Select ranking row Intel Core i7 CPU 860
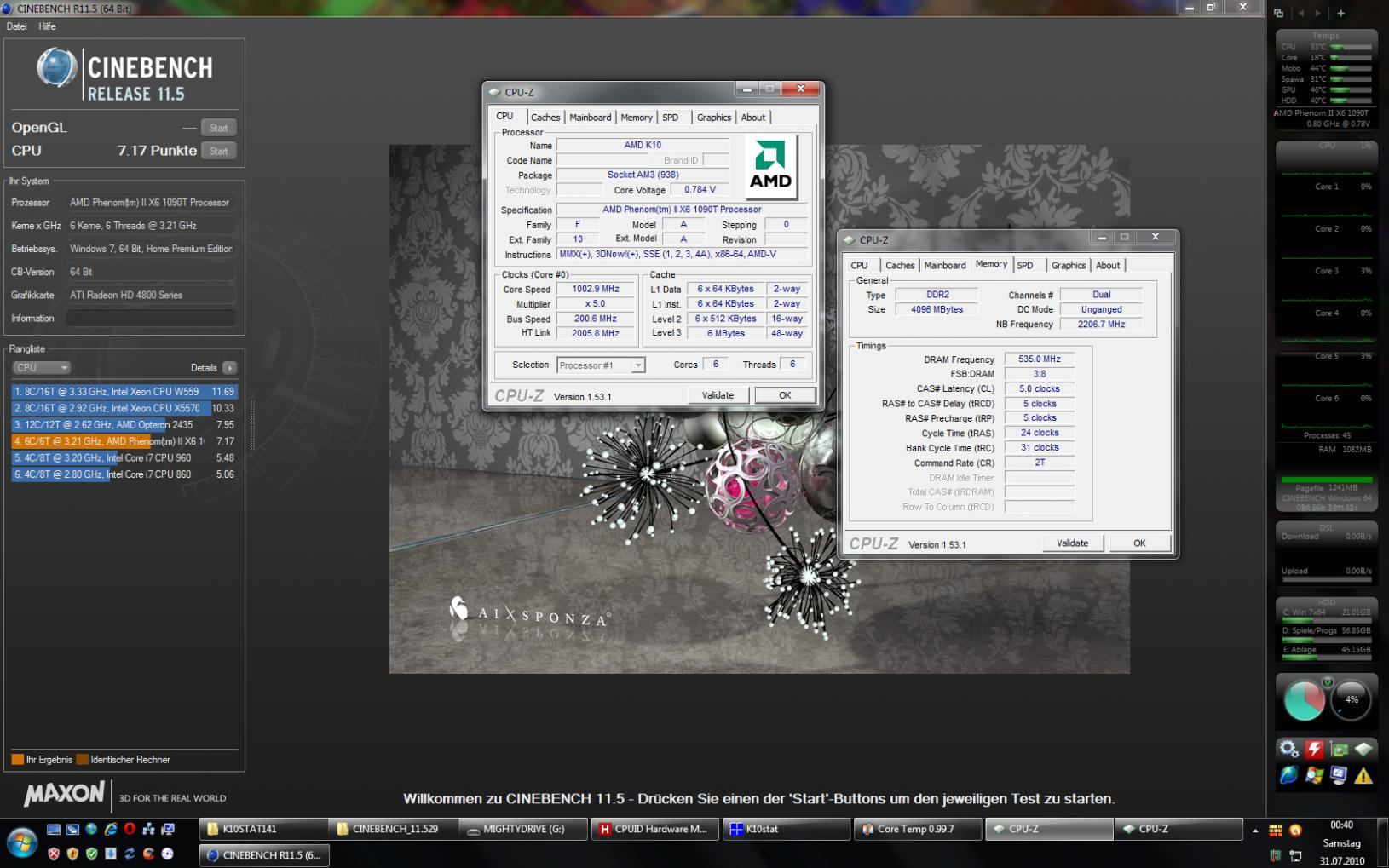 tap(124, 474)
